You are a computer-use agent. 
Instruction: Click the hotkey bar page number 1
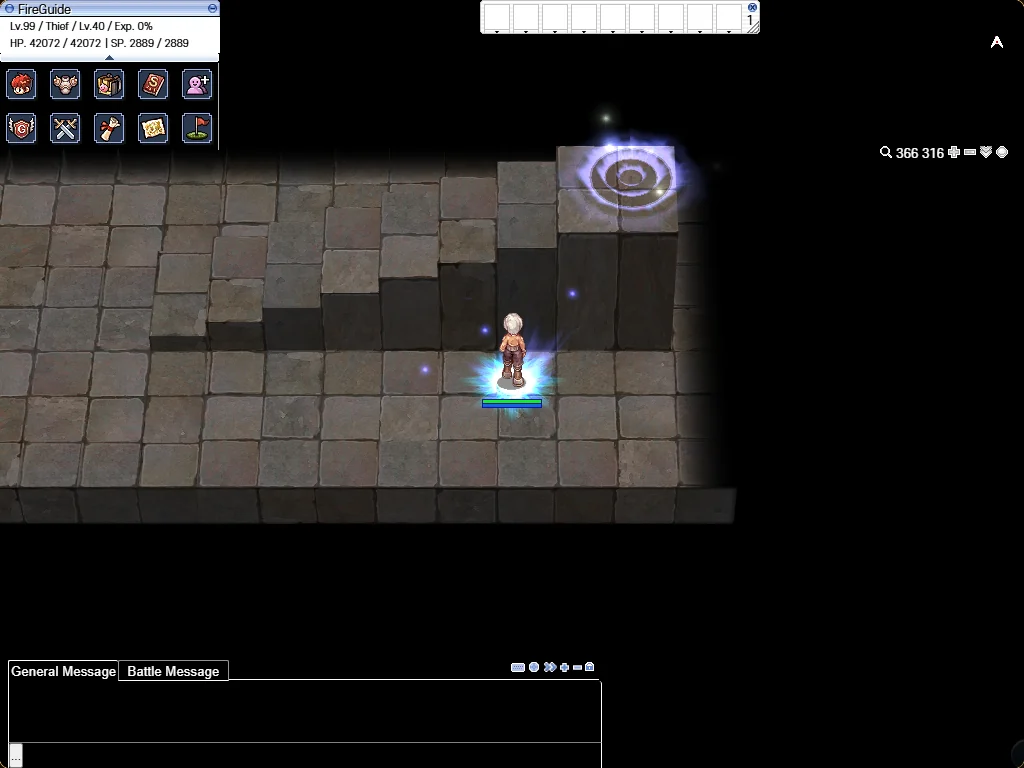[750, 20]
